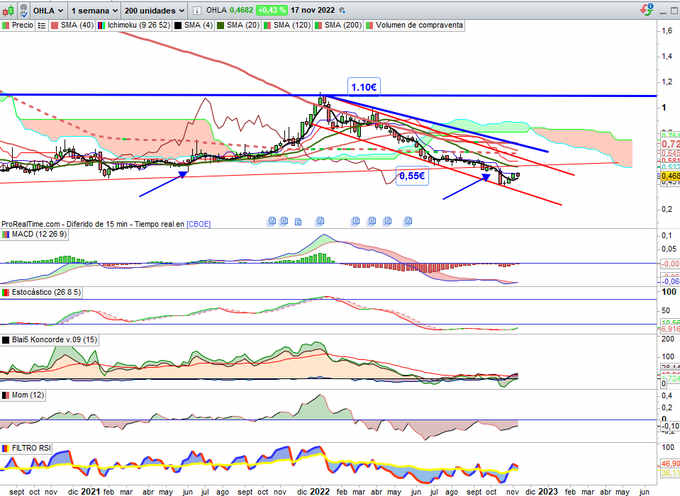Click the instrument info icon

pyautogui.click(x=196, y=10)
